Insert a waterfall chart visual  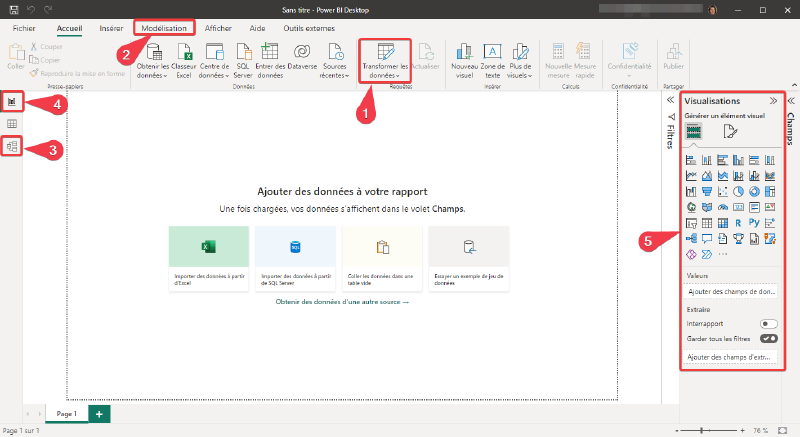tap(691, 192)
